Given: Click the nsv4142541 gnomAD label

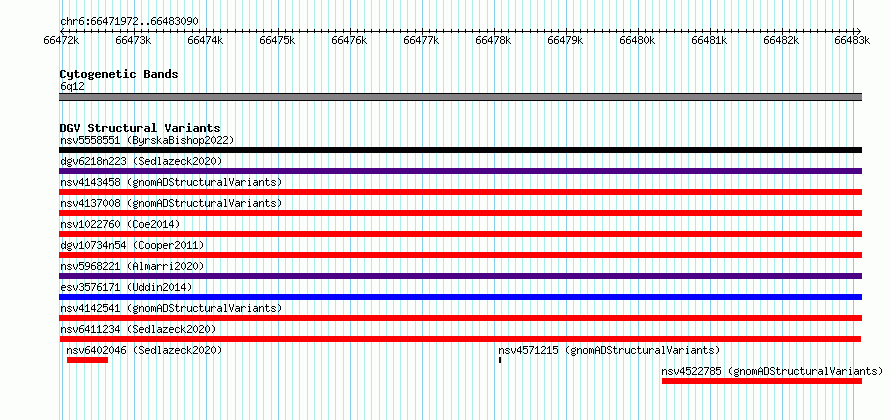Looking at the screenshot, I should pyautogui.click(x=171, y=308).
